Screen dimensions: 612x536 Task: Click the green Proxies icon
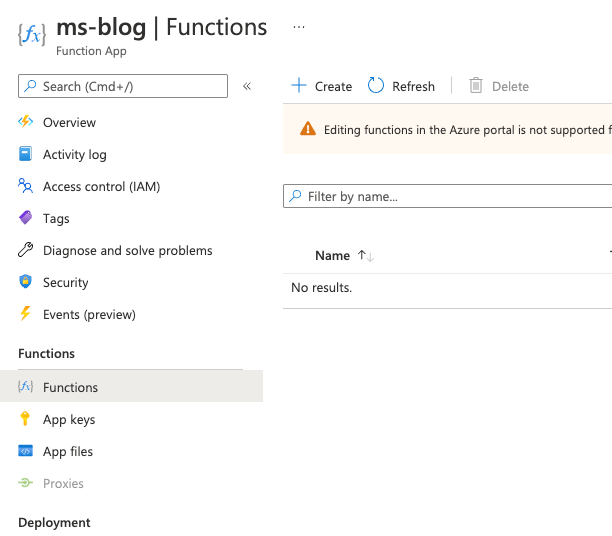[25, 483]
